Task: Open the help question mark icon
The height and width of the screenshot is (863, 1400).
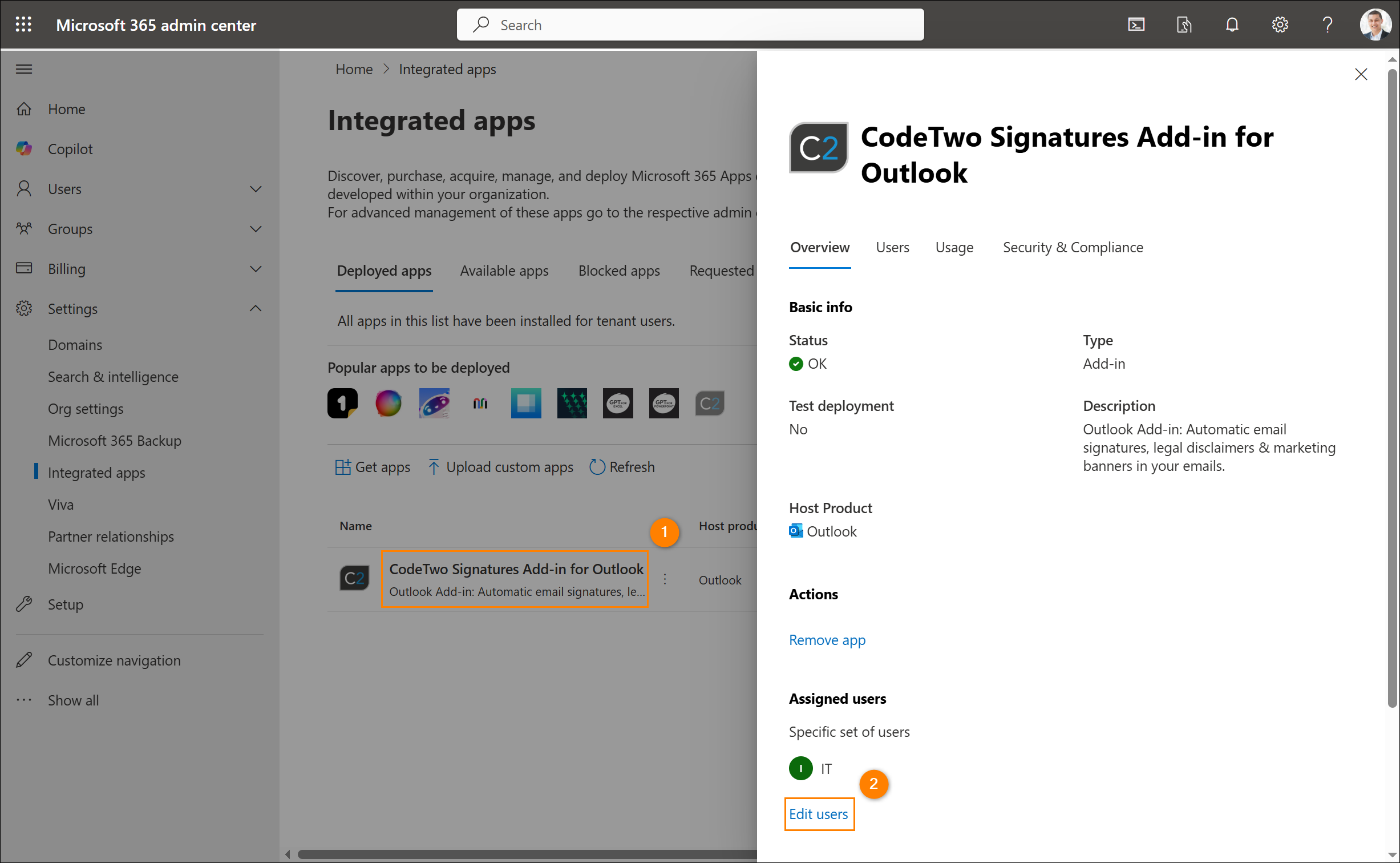Action: coord(1328,25)
